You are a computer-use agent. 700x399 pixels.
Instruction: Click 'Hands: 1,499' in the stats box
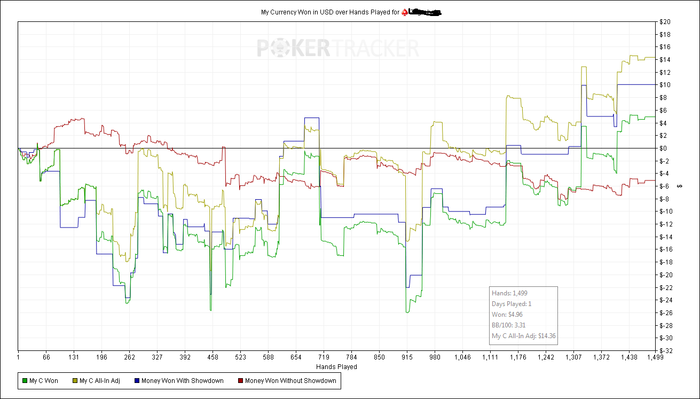[x=509, y=293]
